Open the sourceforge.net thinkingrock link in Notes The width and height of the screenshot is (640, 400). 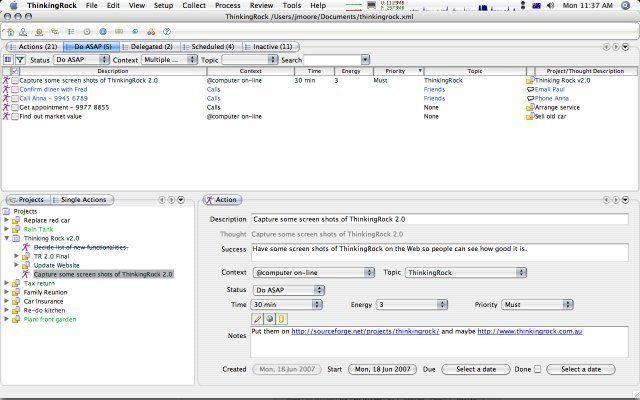coord(365,331)
